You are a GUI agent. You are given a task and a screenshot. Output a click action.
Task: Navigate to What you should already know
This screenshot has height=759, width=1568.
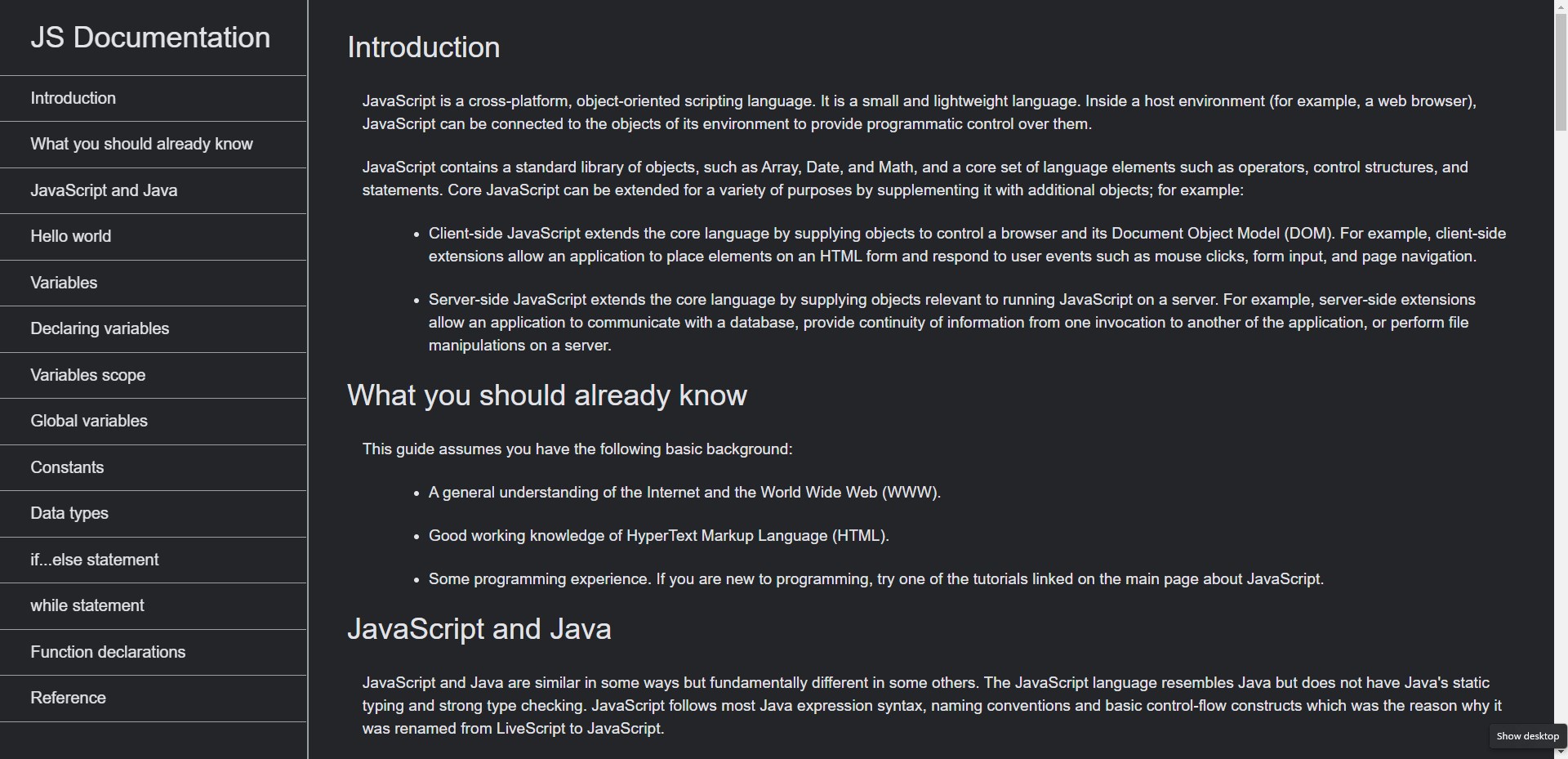coord(140,144)
